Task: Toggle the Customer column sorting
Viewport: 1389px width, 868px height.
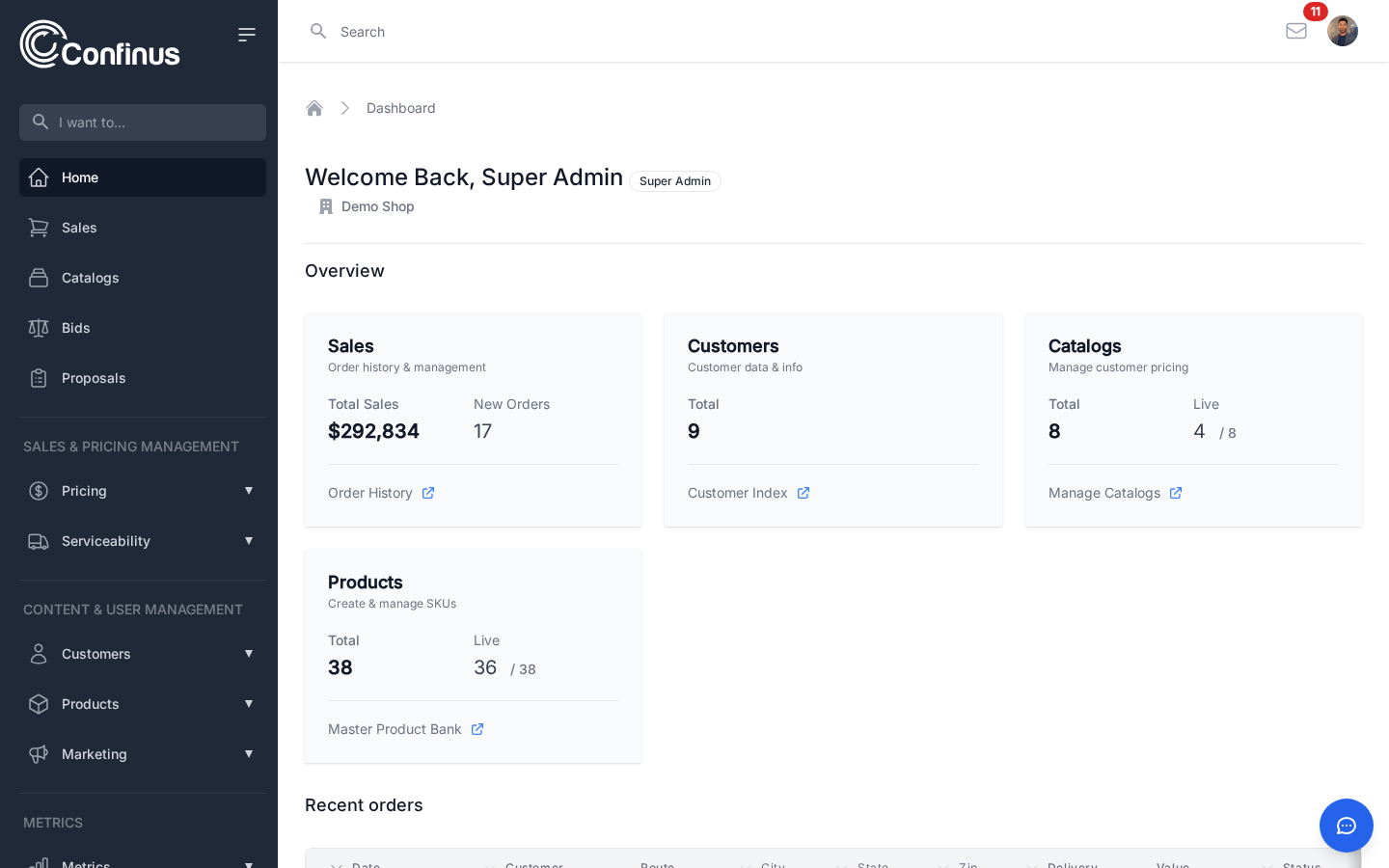Action: [489, 865]
